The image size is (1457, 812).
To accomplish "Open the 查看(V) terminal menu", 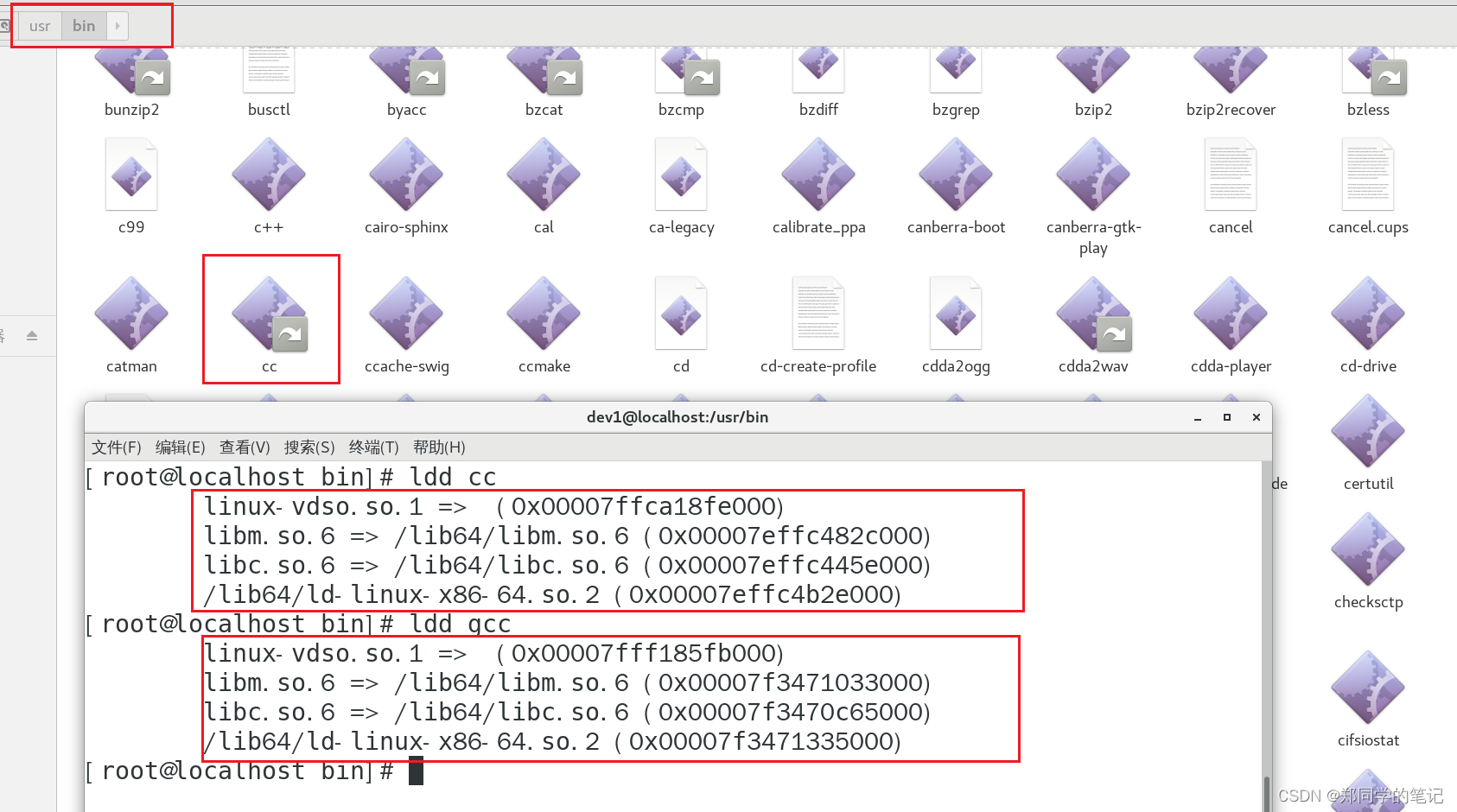I will pyautogui.click(x=245, y=447).
